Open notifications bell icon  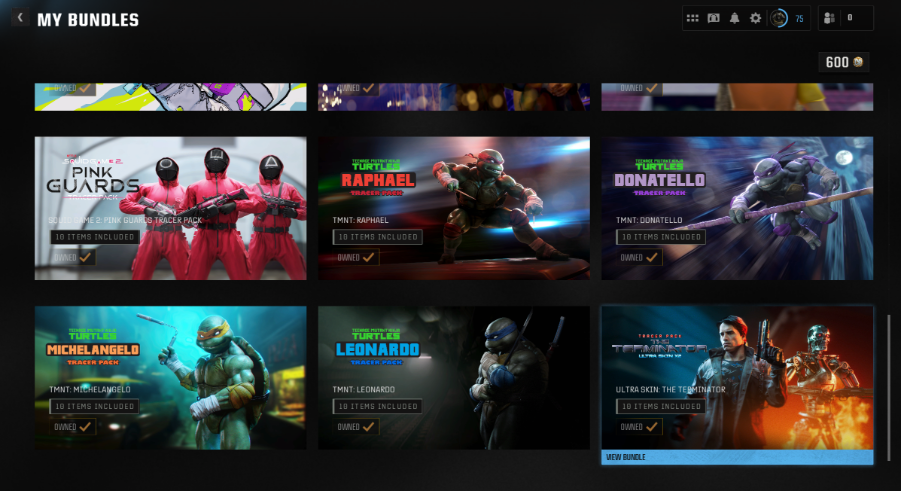pos(734,18)
